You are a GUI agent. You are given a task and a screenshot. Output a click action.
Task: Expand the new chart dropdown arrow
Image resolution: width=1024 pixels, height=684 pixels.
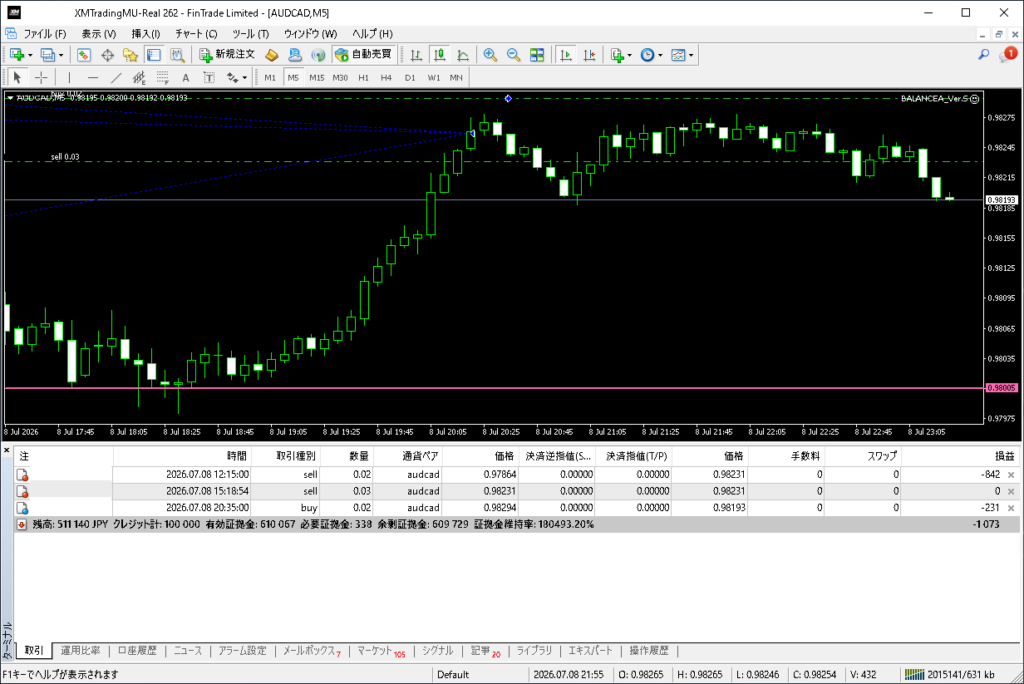pos(30,56)
